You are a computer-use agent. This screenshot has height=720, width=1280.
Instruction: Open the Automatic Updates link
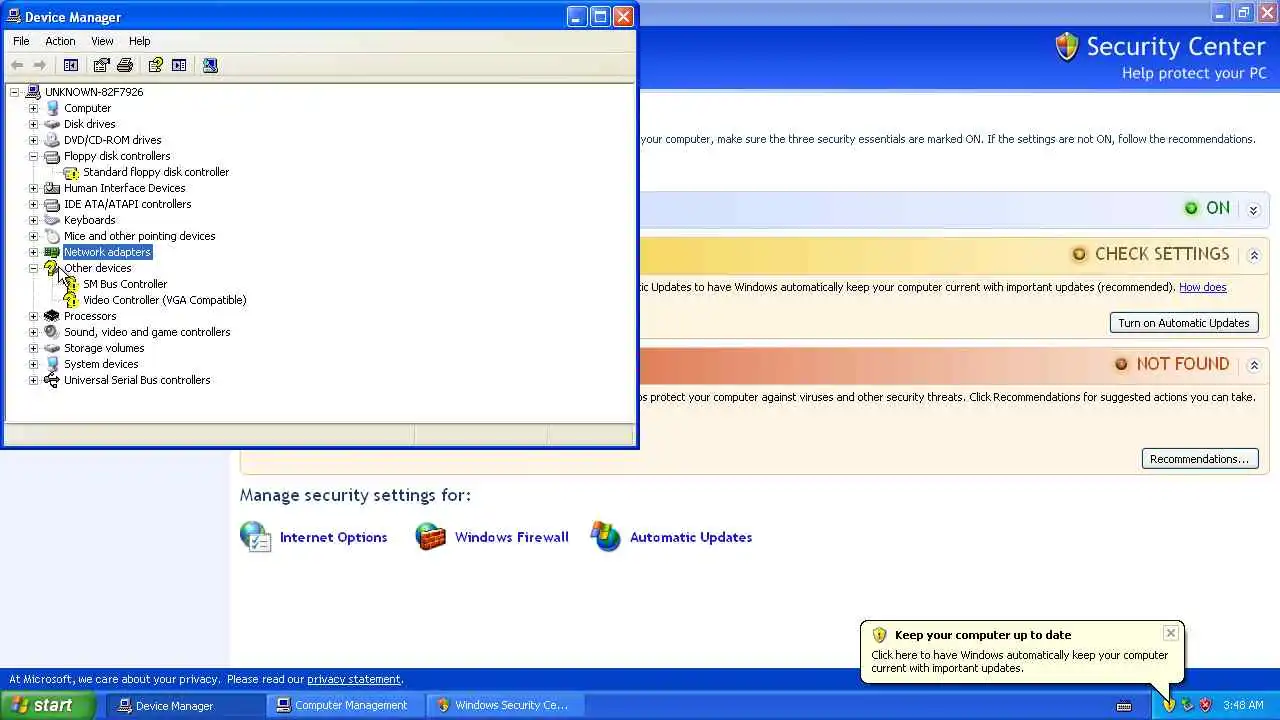point(690,537)
